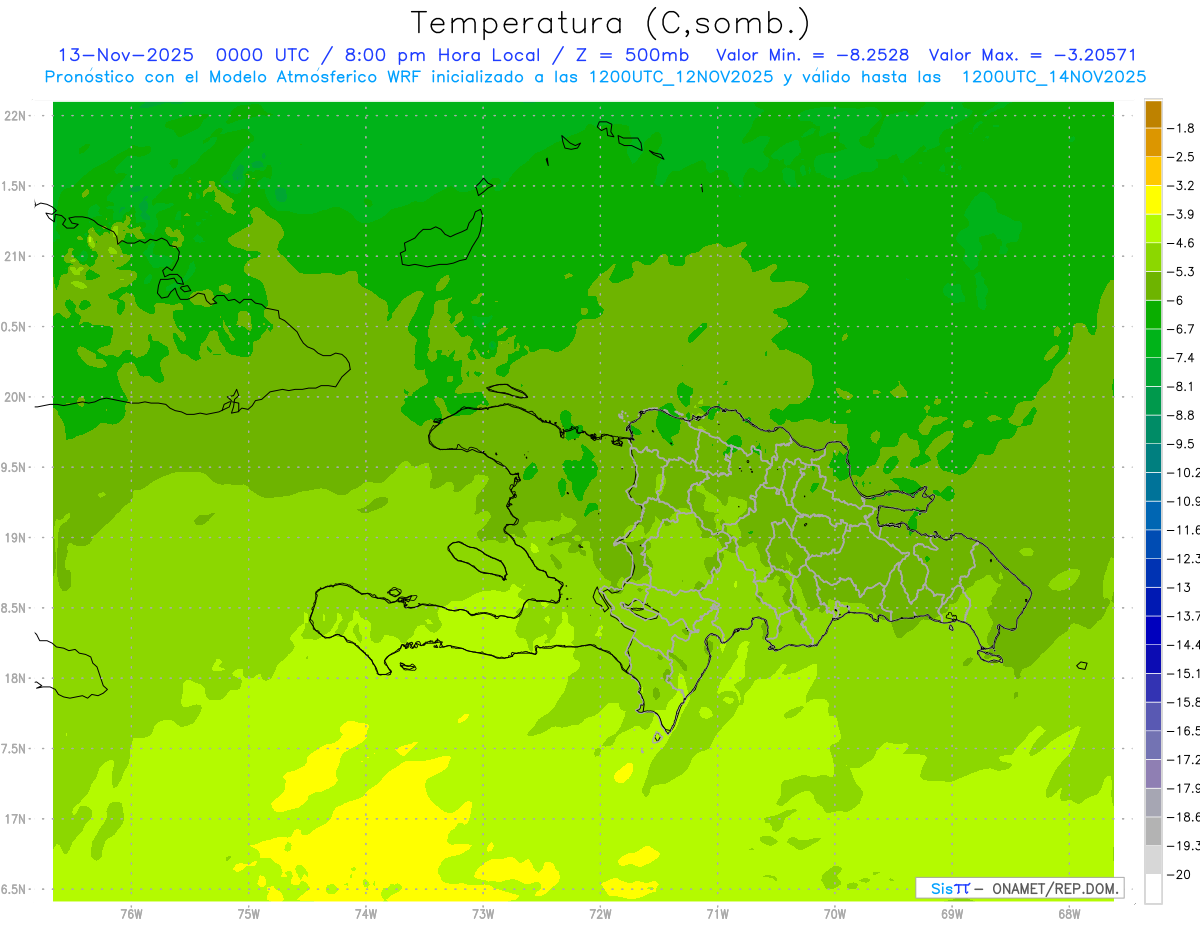Viewport: 1200px width, 927px height.
Task: Click the teal swatch between -9.5 and -10.2
Action: 1153,458
